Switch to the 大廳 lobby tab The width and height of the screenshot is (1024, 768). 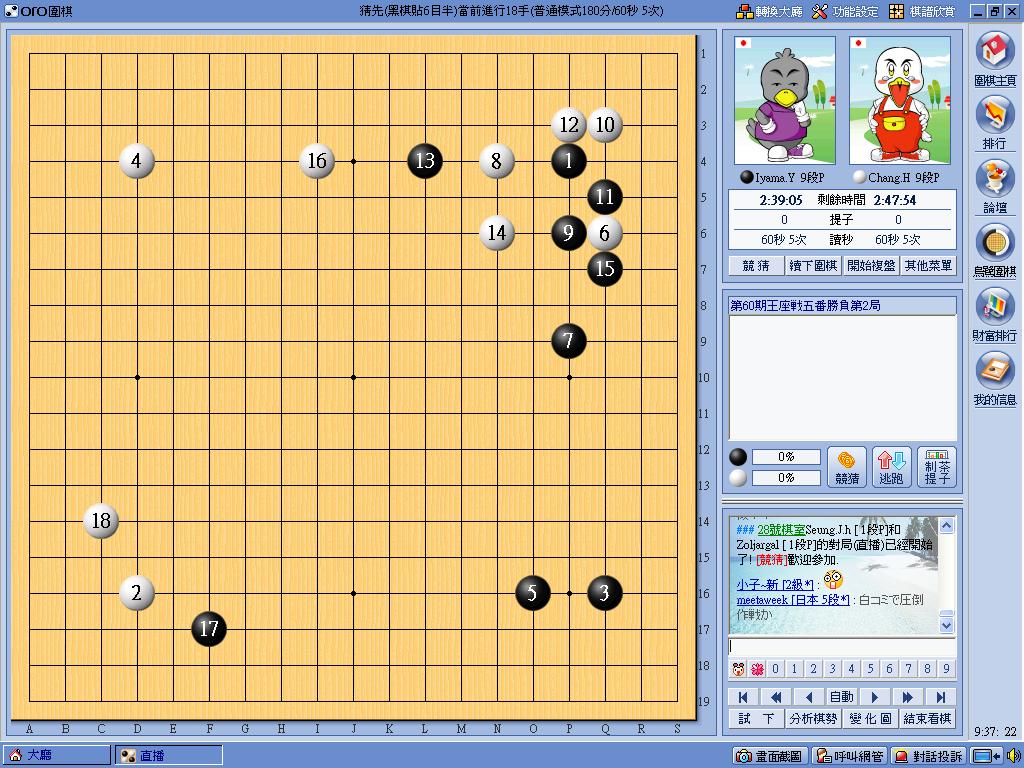pos(56,756)
